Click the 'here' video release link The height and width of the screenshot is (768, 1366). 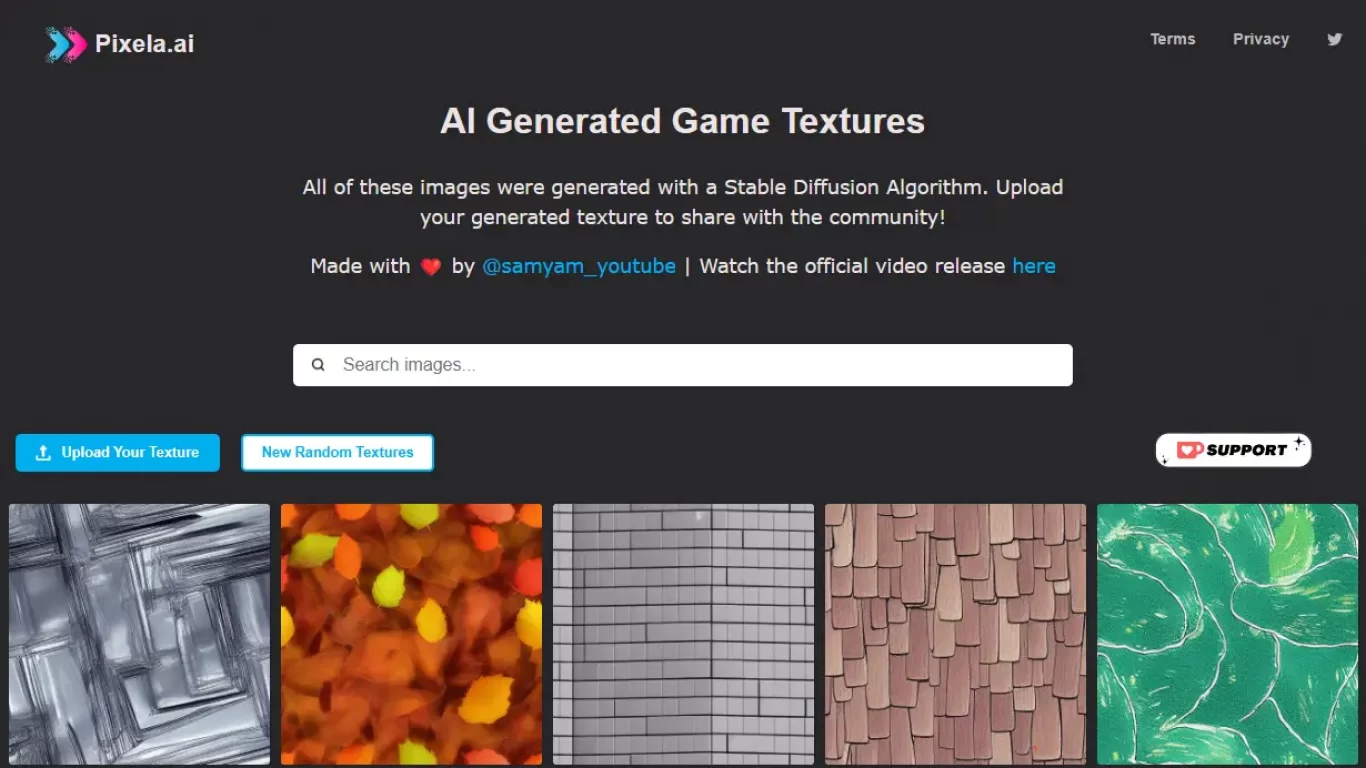pyautogui.click(x=1034, y=266)
